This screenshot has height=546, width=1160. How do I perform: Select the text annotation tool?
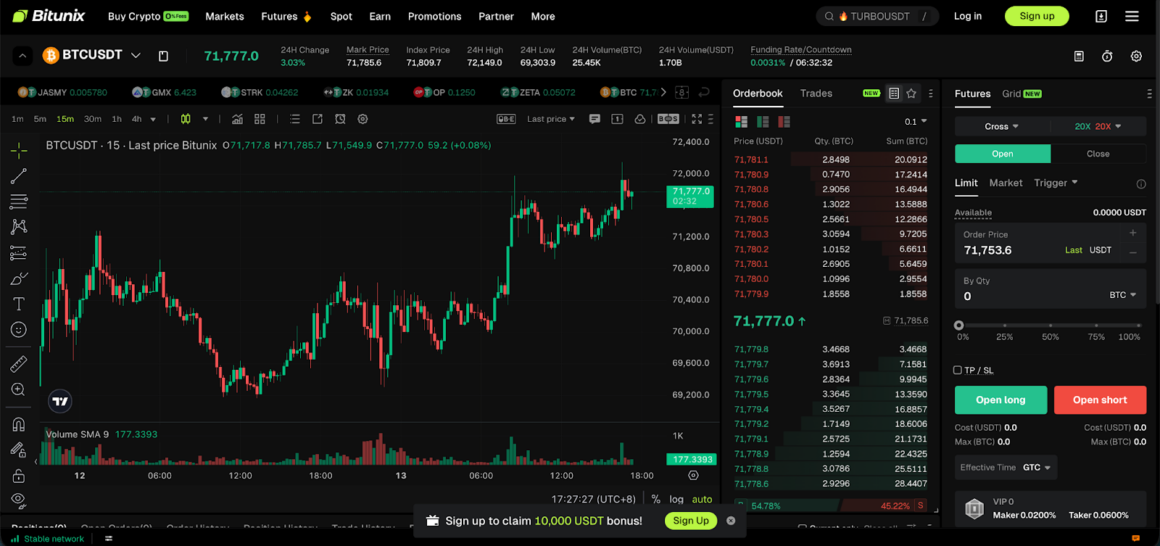[18, 304]
